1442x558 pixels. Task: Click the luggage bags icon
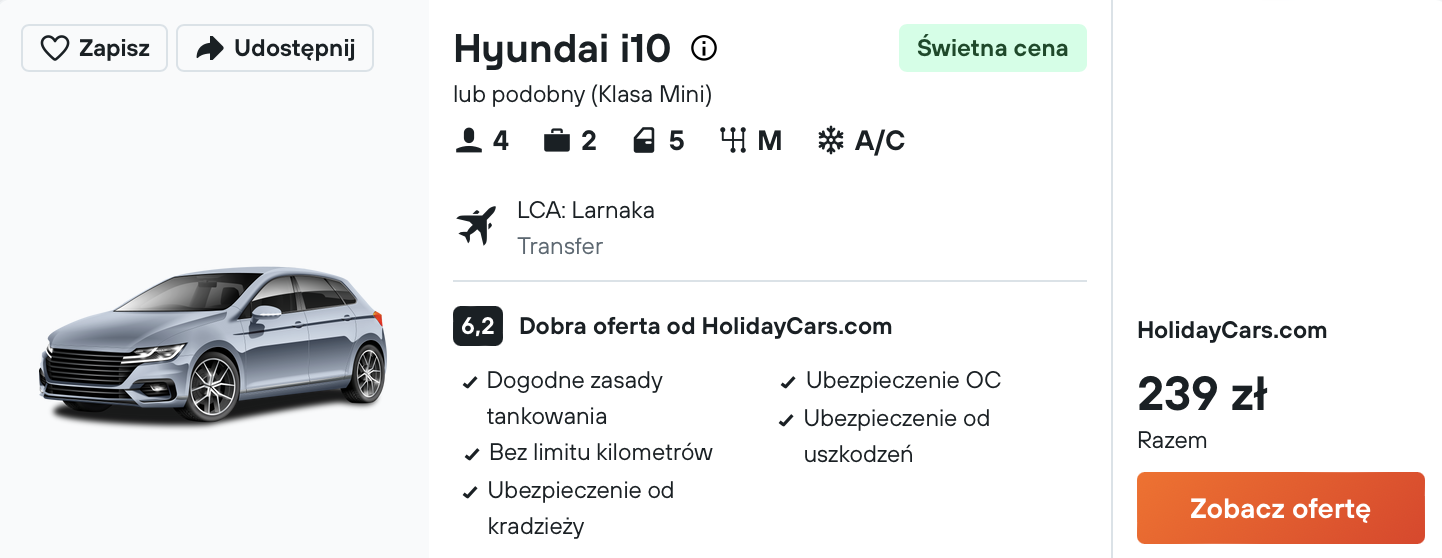556,141
